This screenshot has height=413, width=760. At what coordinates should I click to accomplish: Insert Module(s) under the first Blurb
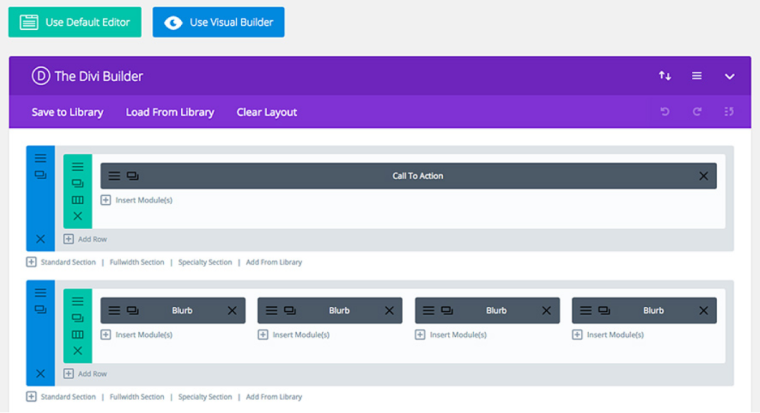pos(137,334)
